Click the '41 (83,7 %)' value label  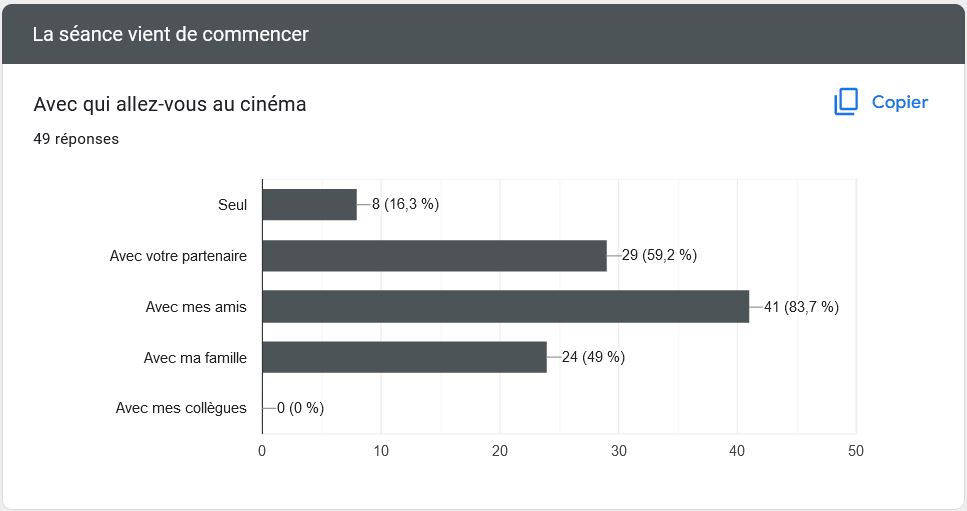tap(801, 307)
